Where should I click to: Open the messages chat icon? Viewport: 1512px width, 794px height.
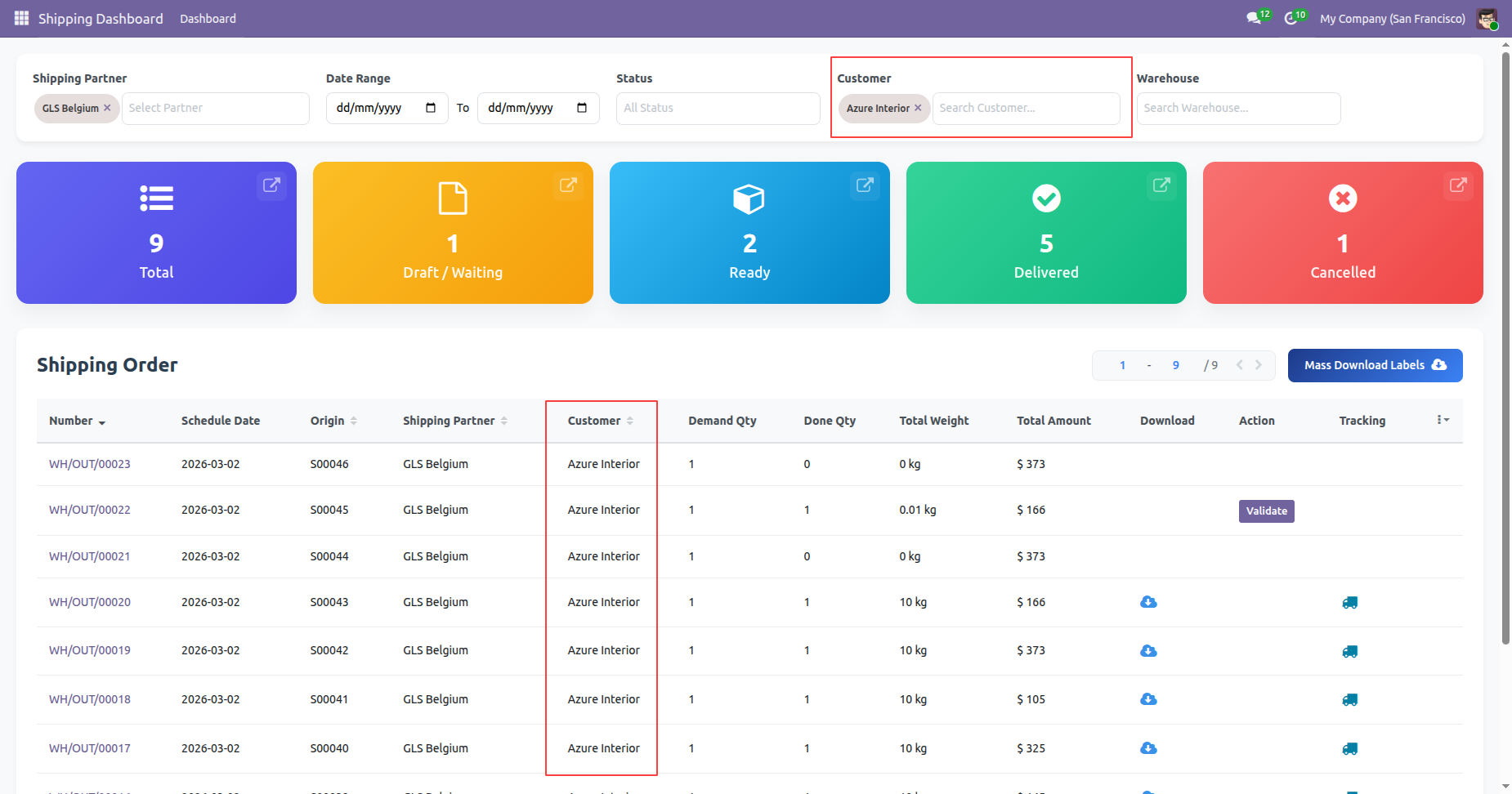pos(1253,18)
